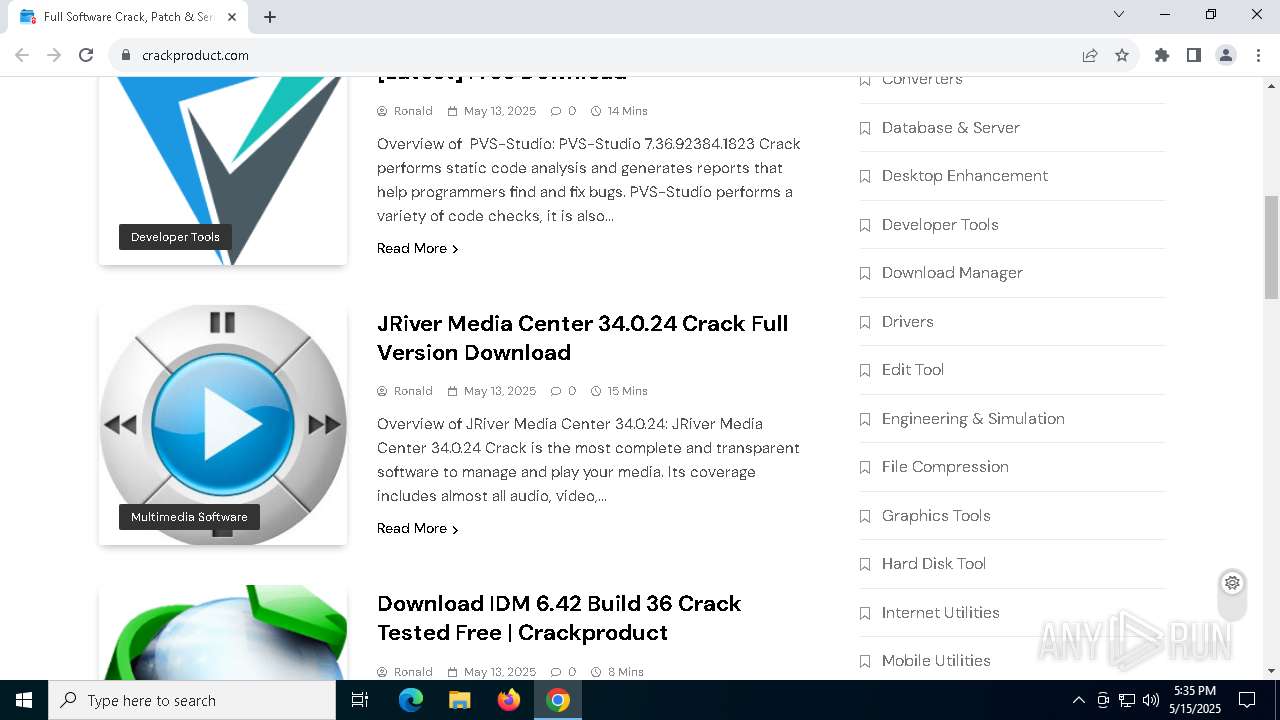
Task: Click the Developer Tools tag on PVS-Studio thumbnail
Action: click(175, 237)
